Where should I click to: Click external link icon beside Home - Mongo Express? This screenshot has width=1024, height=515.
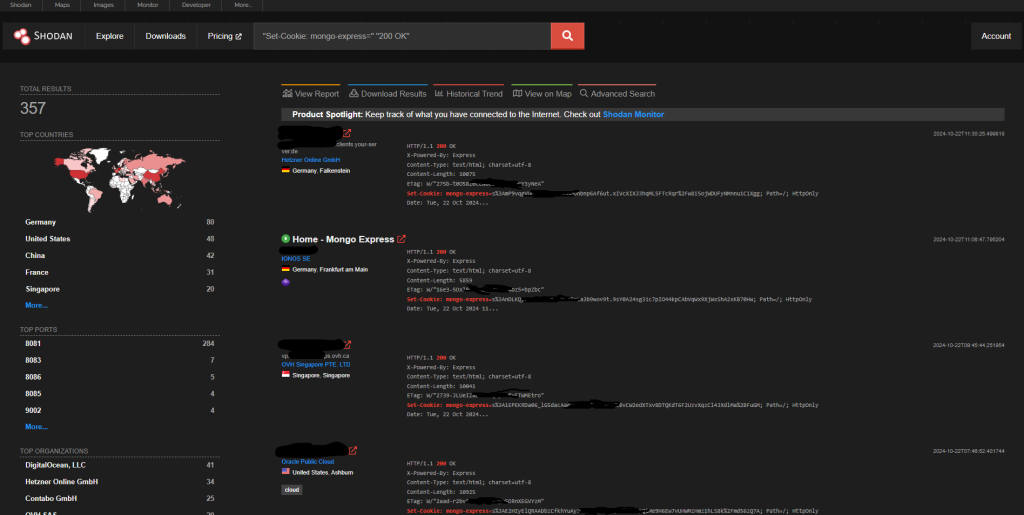402,239
